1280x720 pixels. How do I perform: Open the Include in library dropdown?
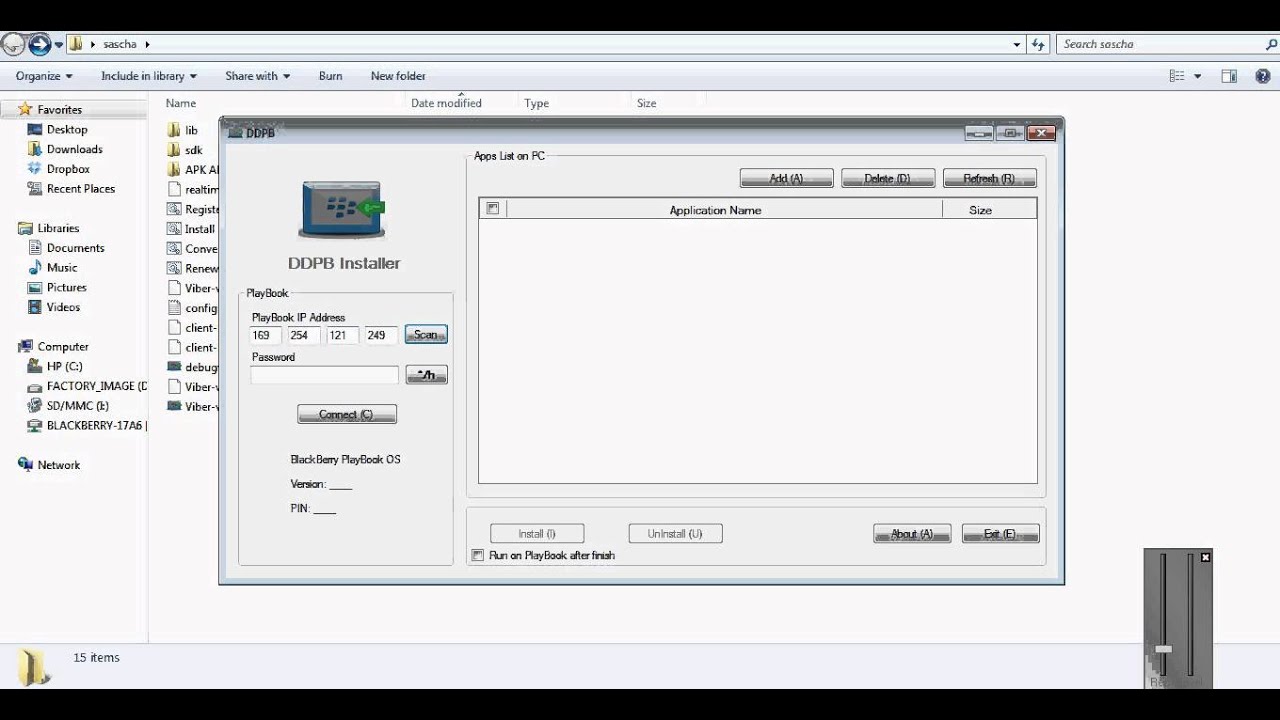point(149,76)
